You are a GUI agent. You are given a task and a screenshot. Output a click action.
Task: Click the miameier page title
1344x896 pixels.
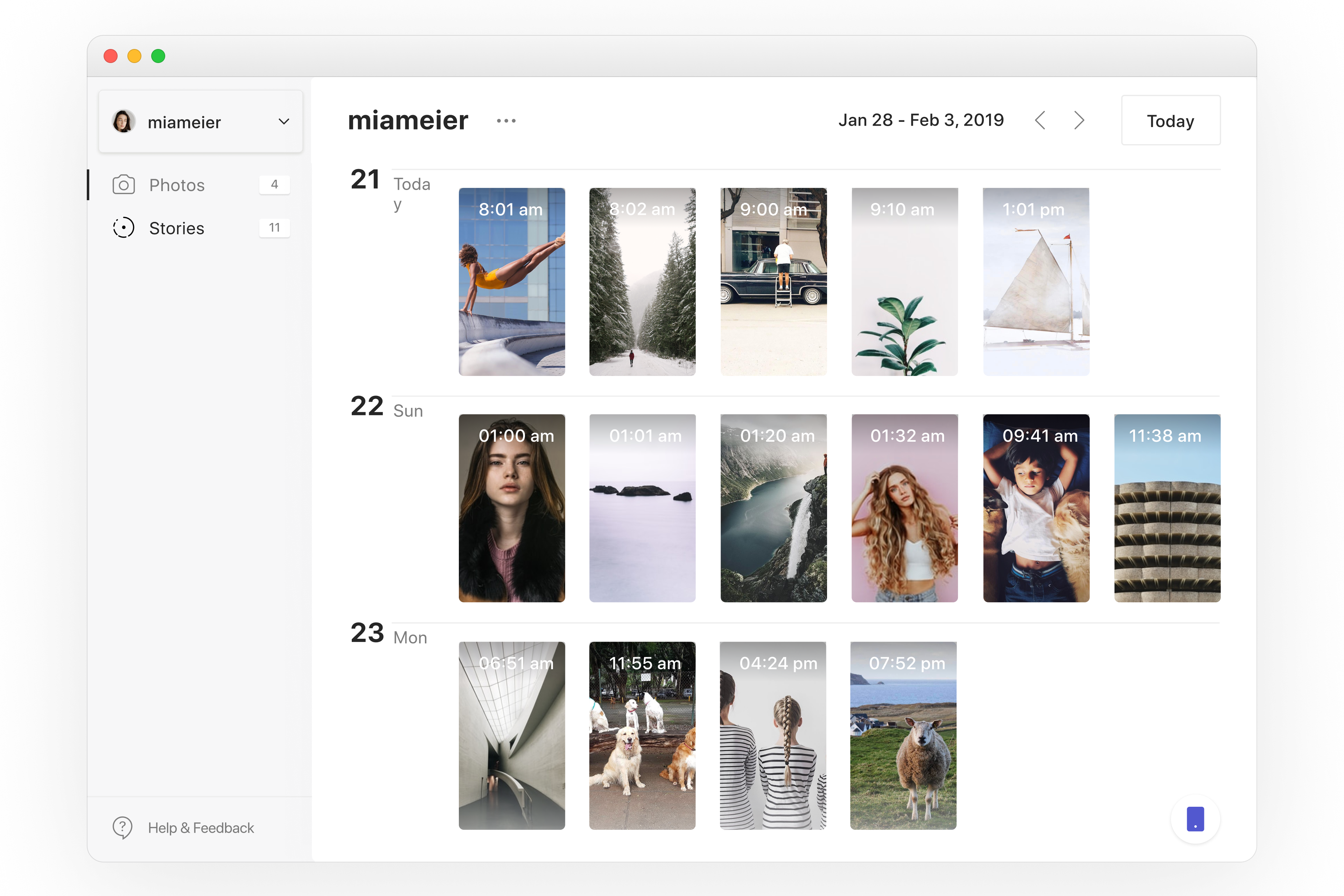408,120
